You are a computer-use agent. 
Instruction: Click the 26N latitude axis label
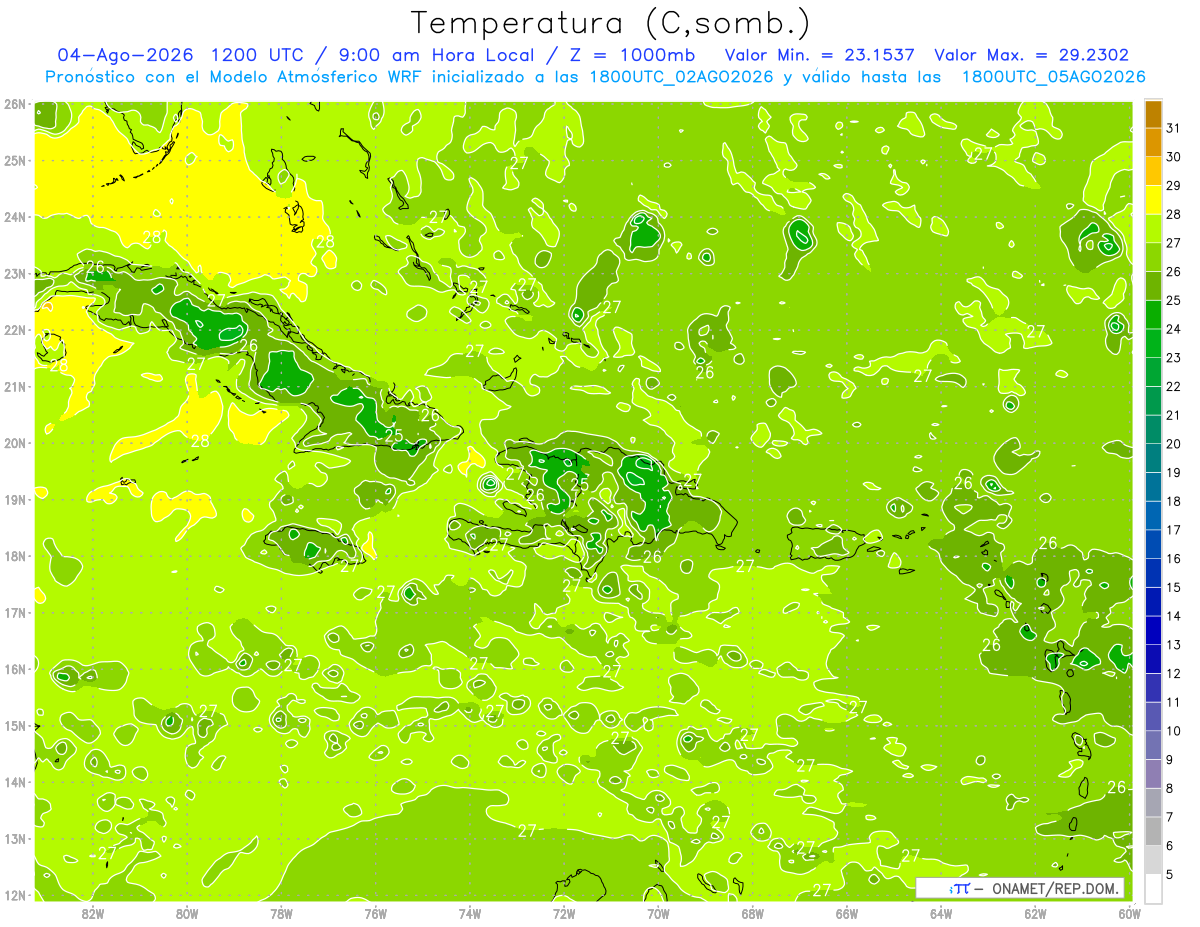pos(14,104)
